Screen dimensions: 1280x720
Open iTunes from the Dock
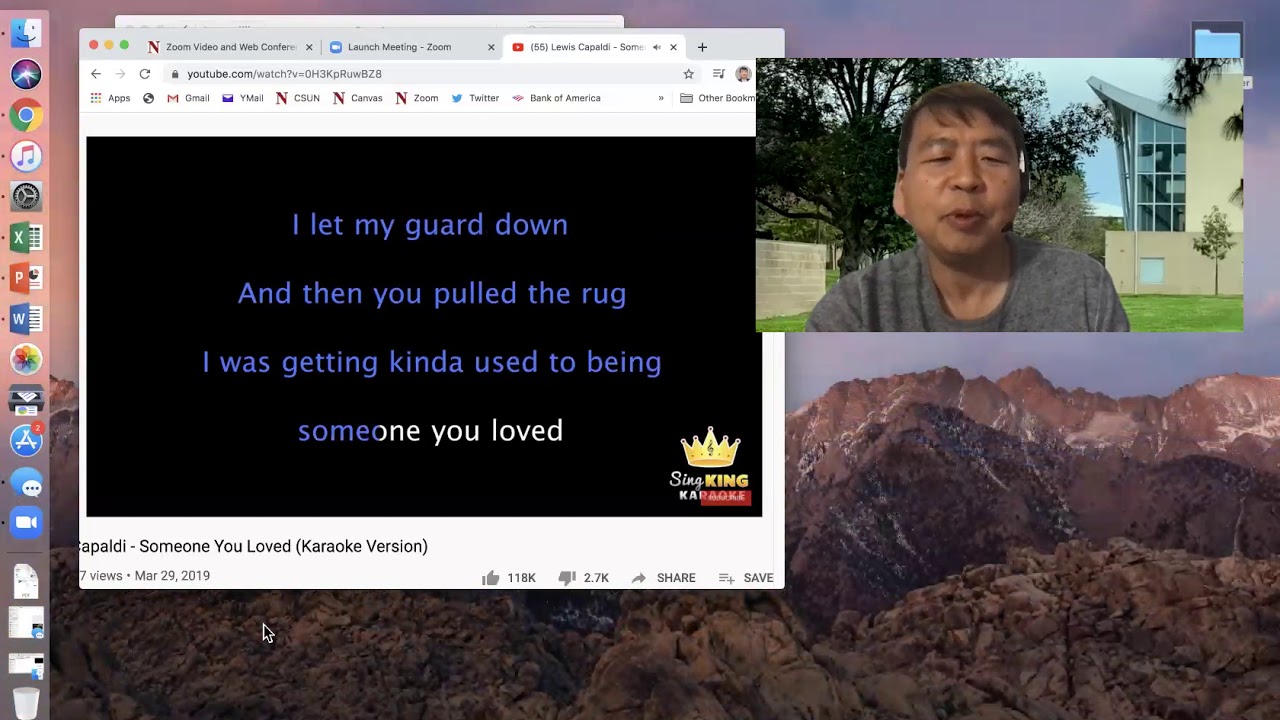pos(26,156)
